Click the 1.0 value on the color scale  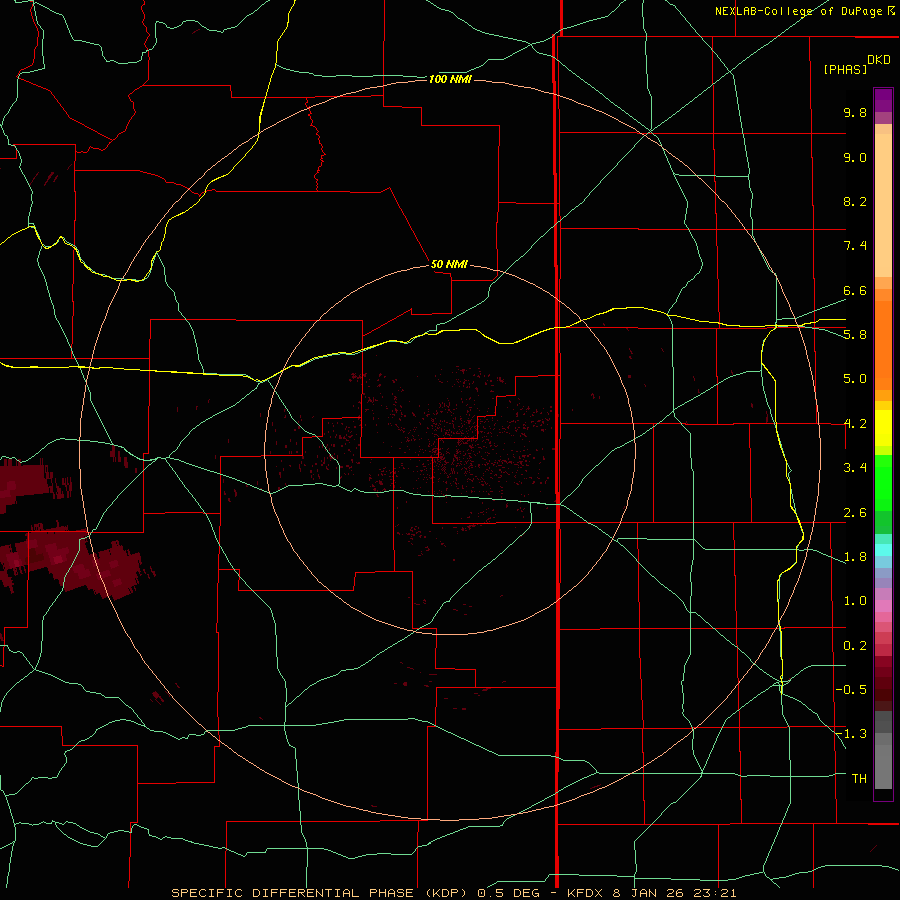(x=855, y=601)
